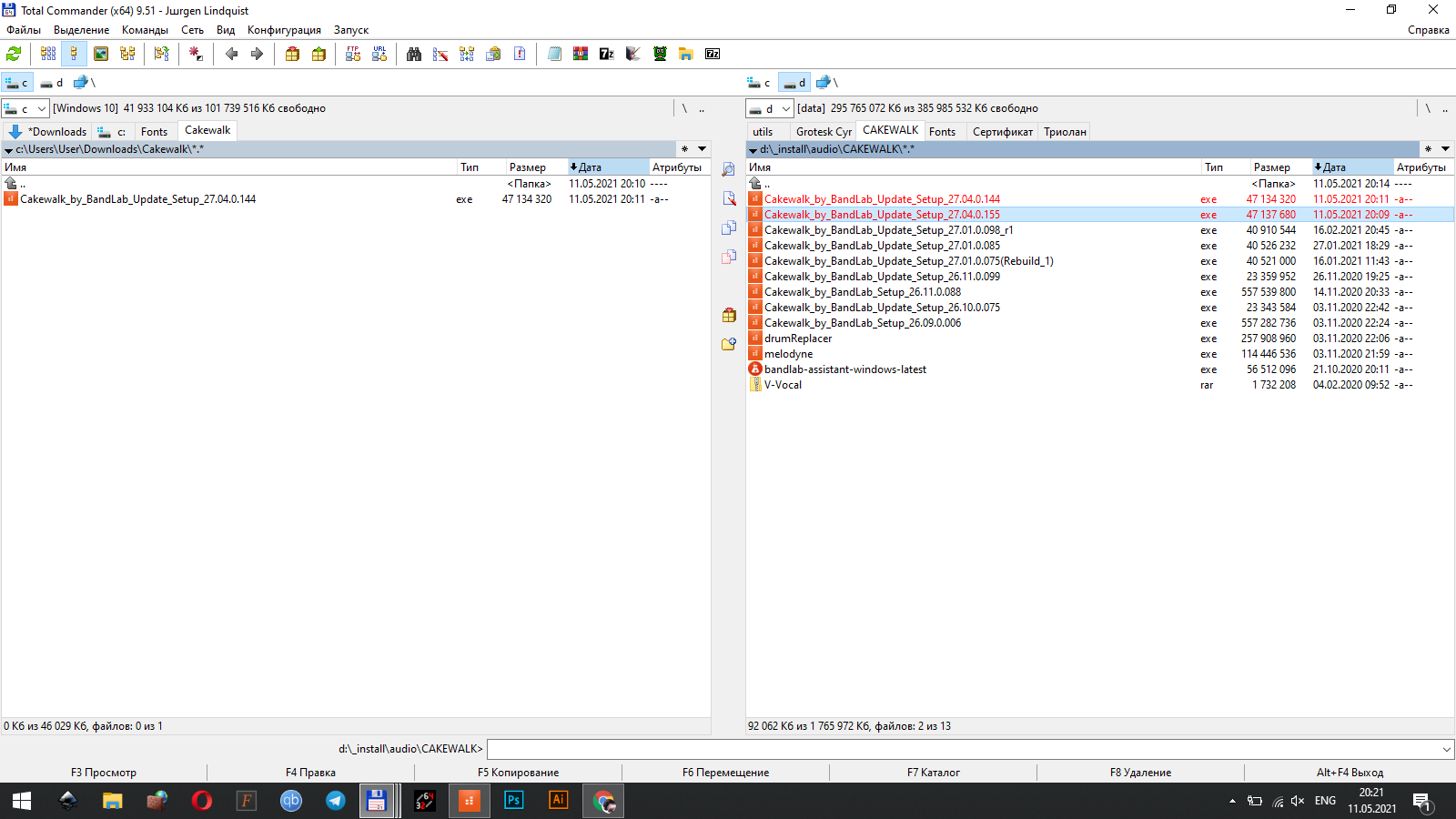
Task: Open new URL connection icon
Action: (x=379, y=54)
